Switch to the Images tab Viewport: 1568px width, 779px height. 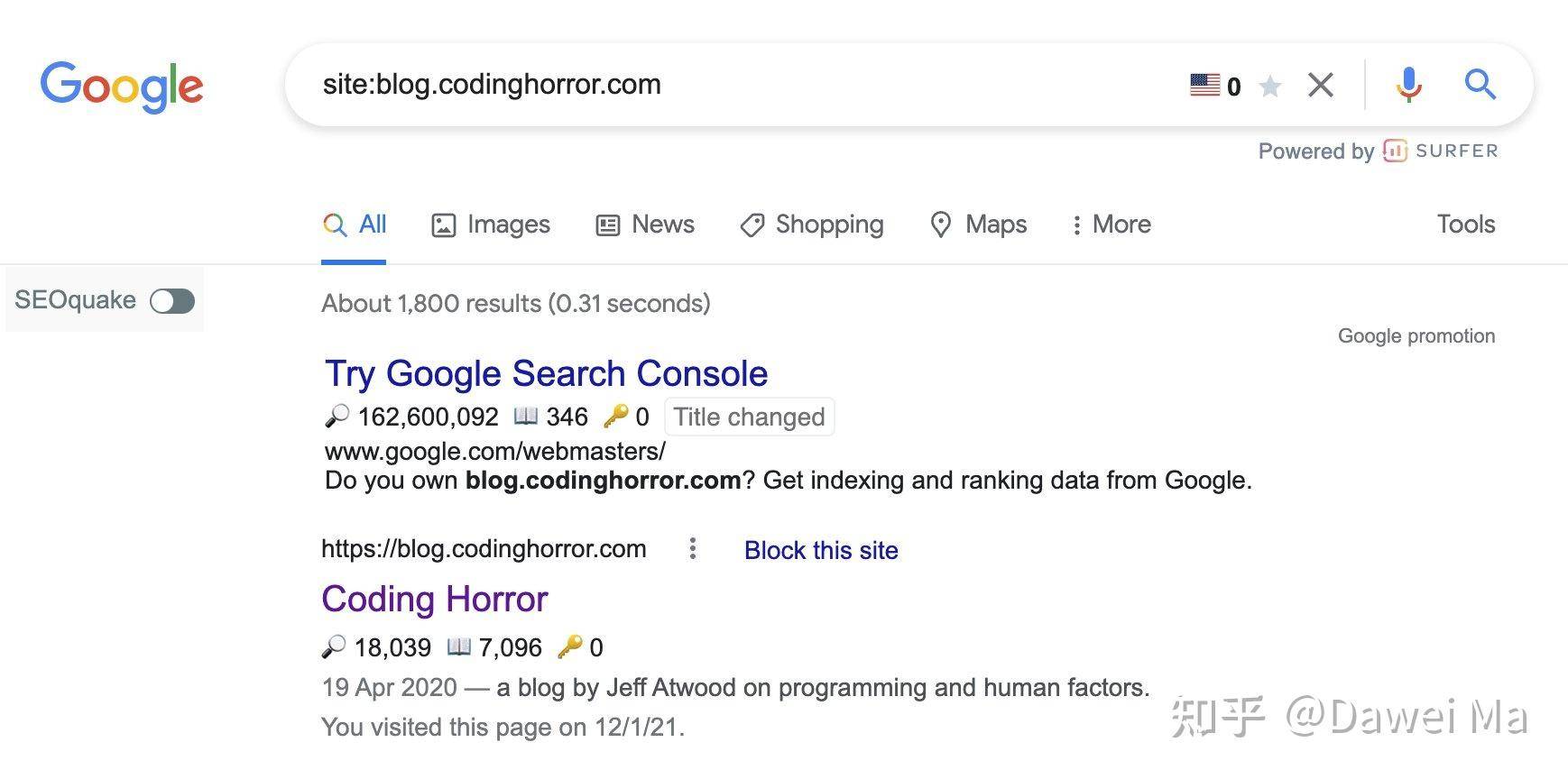(491, 224)
